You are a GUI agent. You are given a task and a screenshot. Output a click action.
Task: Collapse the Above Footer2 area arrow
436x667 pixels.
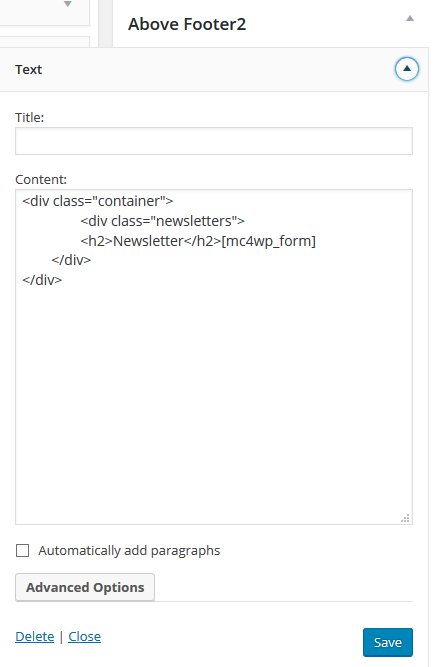[x=410, y=18]
